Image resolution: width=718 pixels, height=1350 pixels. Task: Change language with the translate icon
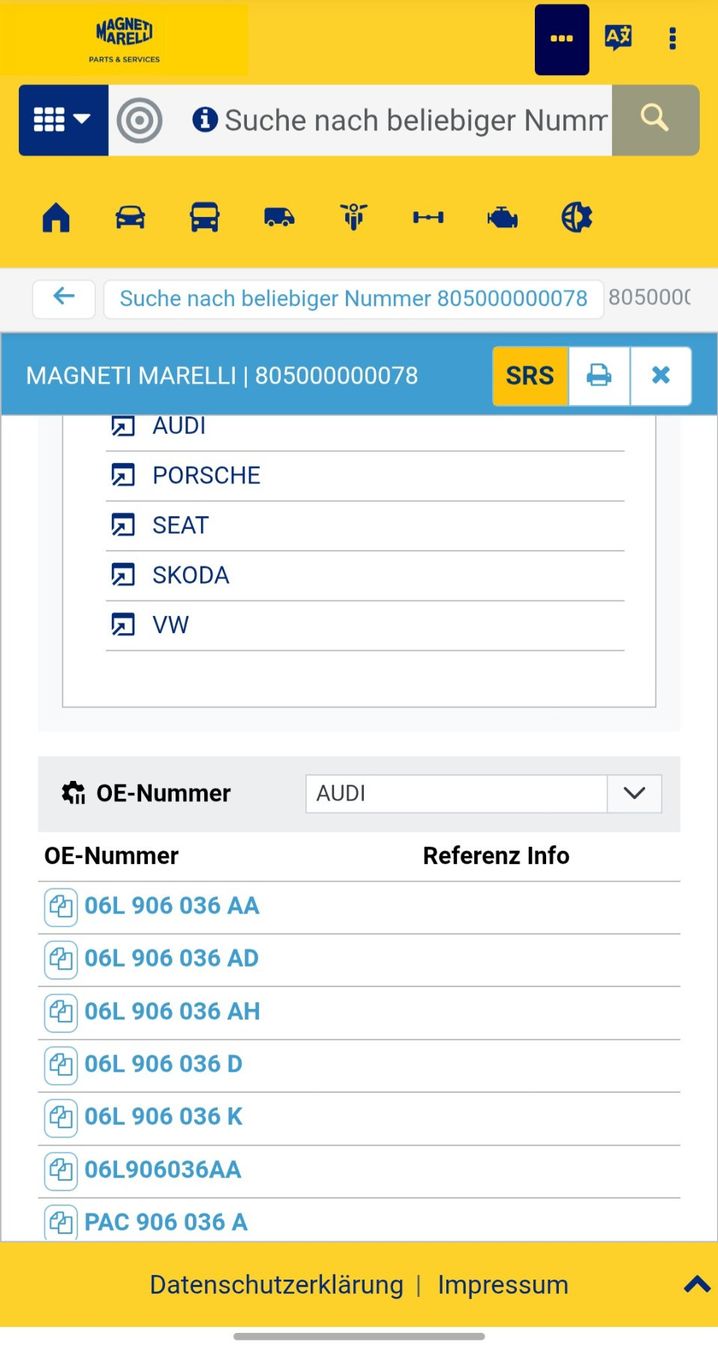point(618,38)
